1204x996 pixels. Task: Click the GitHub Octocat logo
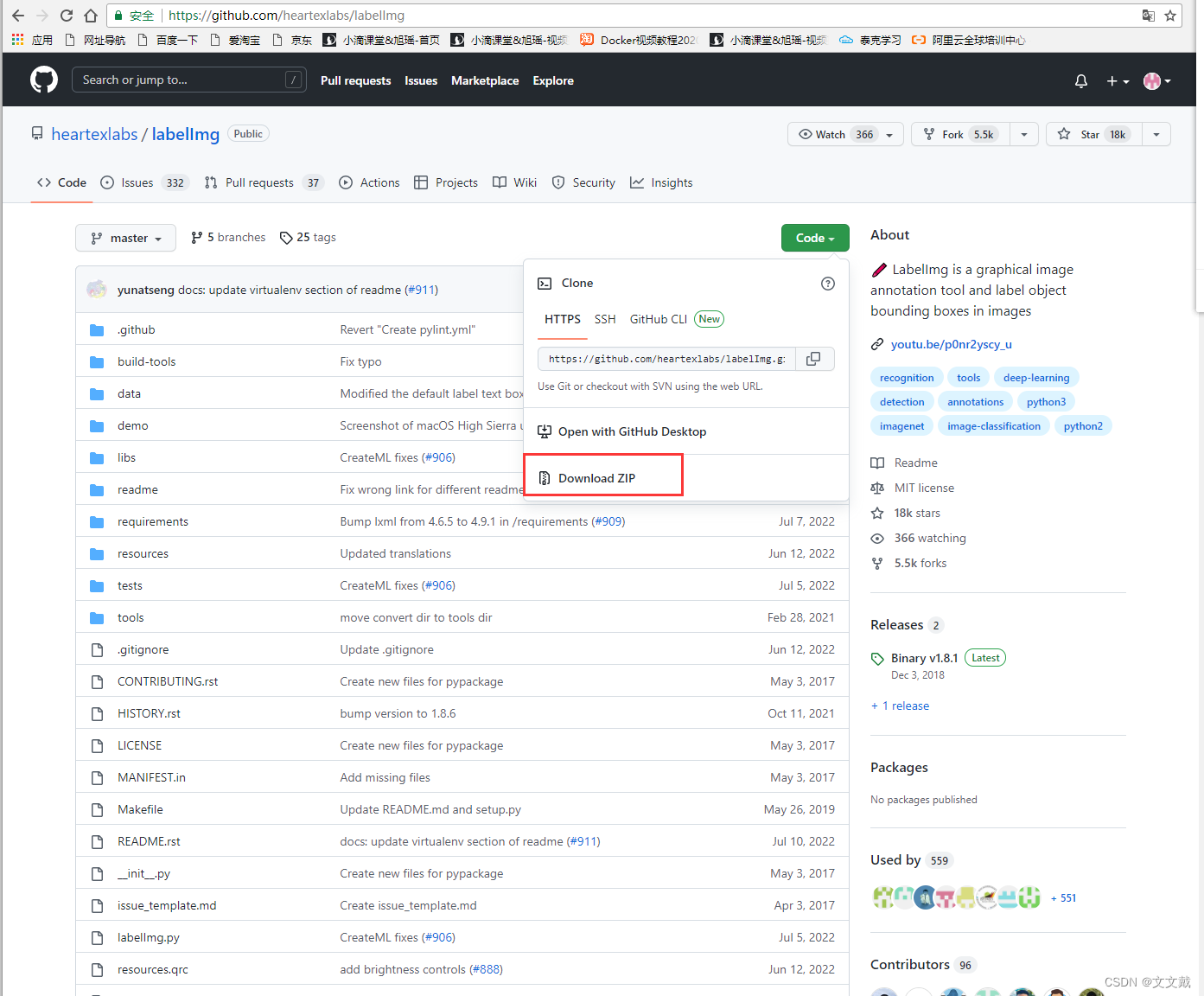(x=44, y=80)
